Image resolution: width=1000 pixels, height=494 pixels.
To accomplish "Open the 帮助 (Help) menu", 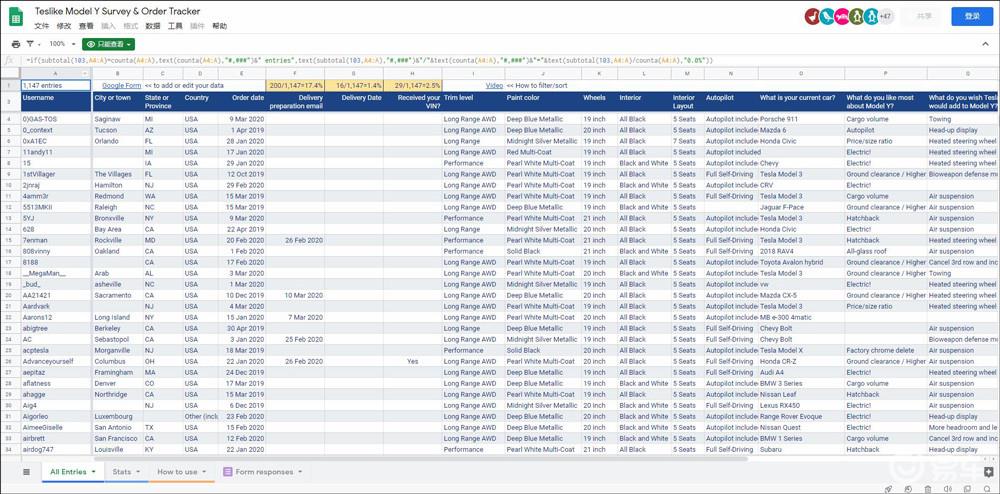I will tap(219, 26).
